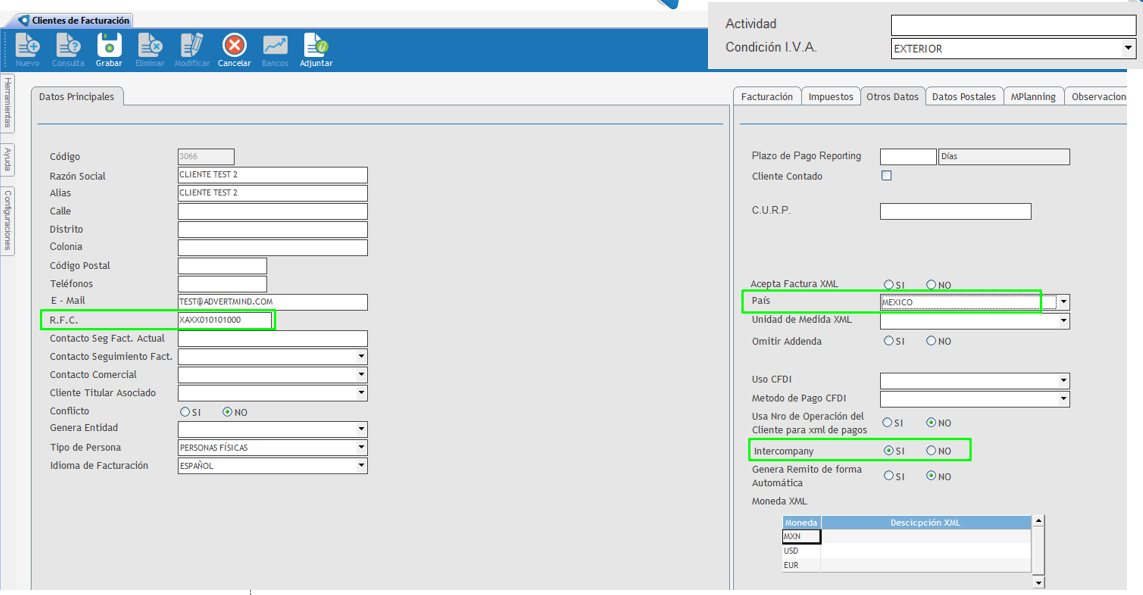Screen dimensions: 1143x595
Task: Click the Plazo de Pago Reporting field
Action: 908,157
